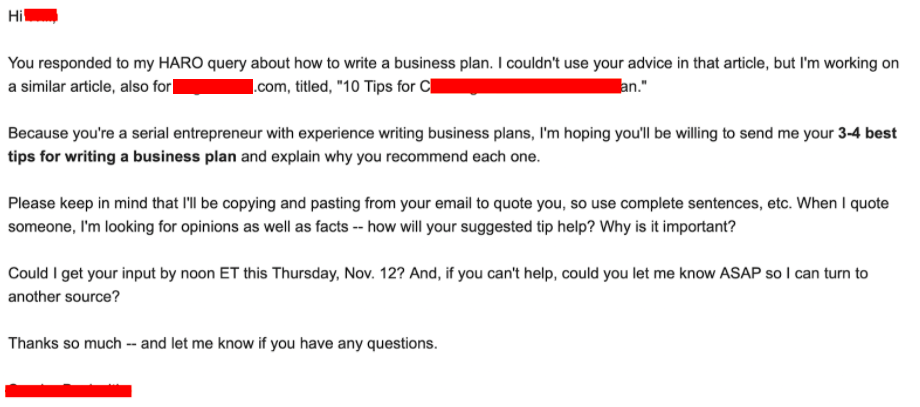920x407 pixels.
Task: Click the ".com" text after the redaction
Action: [272, 87]
